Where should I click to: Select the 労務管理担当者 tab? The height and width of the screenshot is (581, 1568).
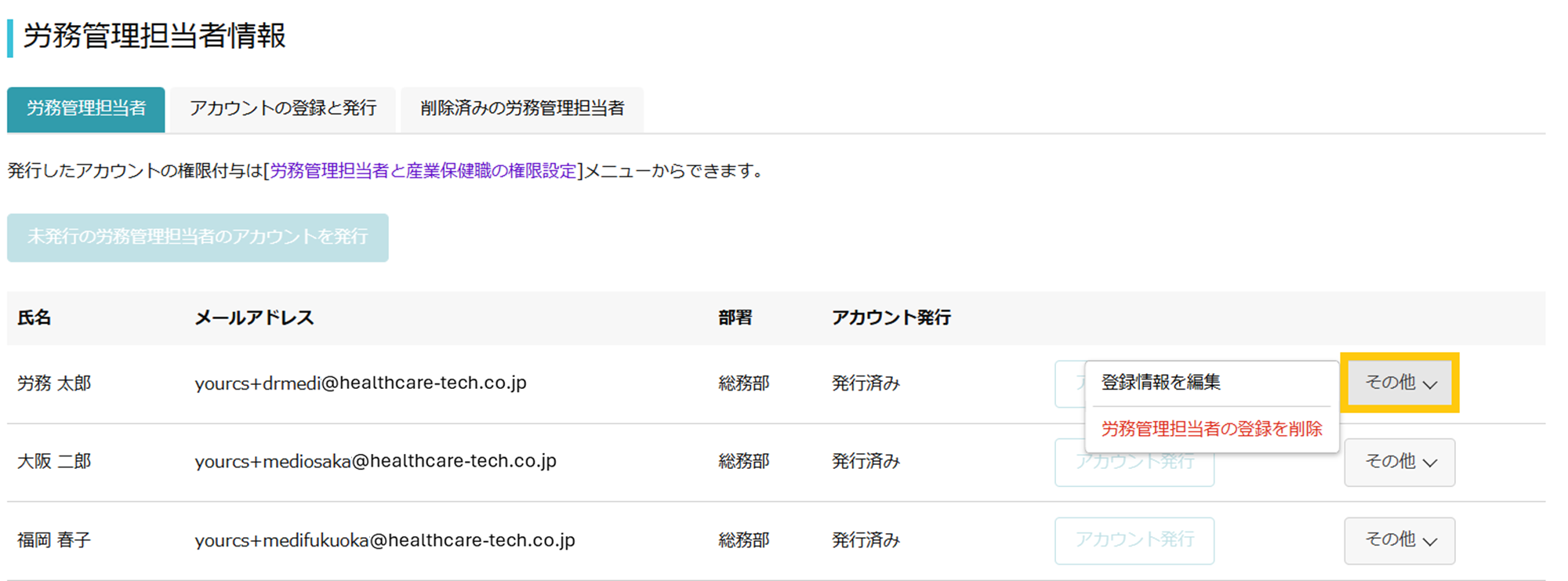point(86,109)
